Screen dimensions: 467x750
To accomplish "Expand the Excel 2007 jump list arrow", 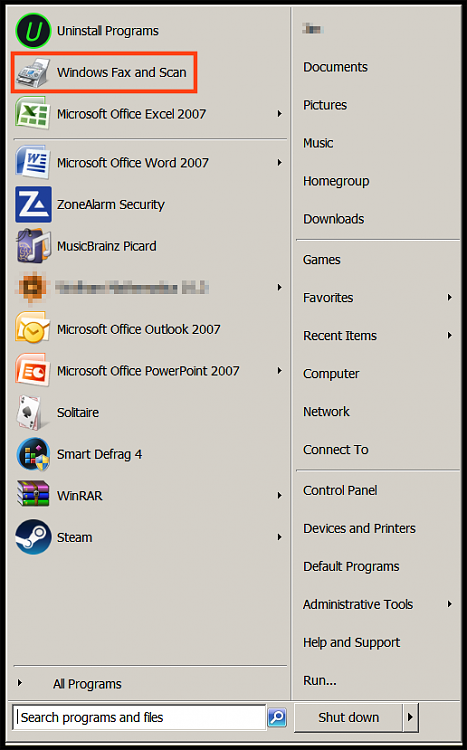I will [279, 114].
